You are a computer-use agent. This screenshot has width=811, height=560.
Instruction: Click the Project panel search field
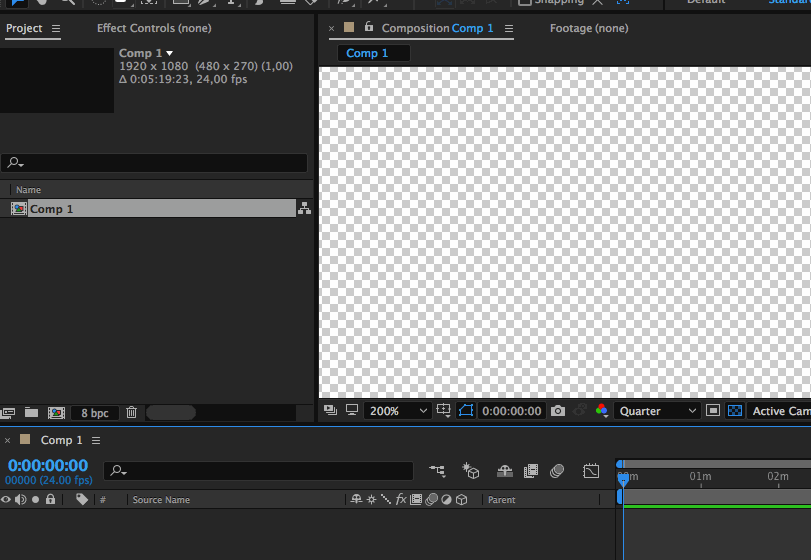tap(160, 162)
